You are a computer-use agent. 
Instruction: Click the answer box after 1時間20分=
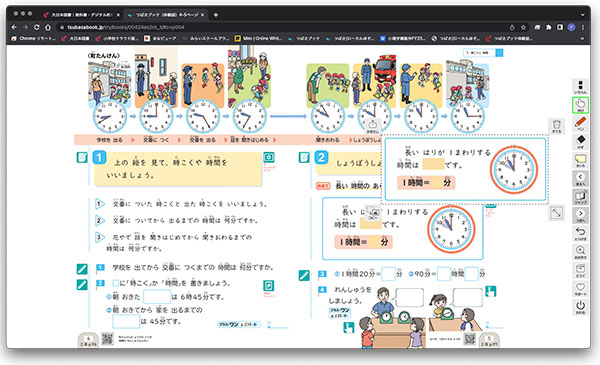click(388, 274)
